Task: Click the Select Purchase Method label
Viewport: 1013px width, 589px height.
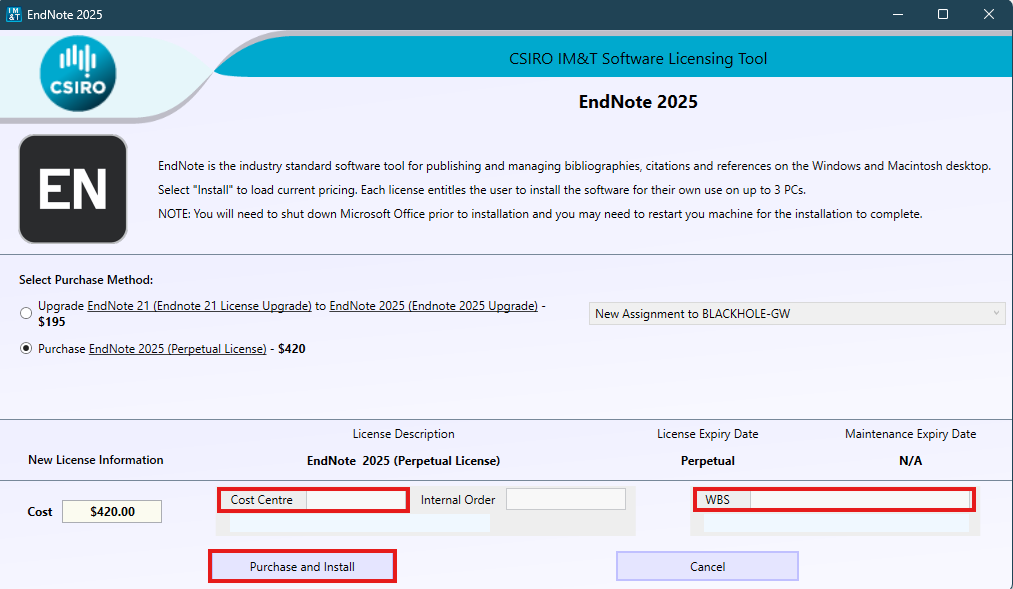Action: pyautogui.click(x=86, y=280)
